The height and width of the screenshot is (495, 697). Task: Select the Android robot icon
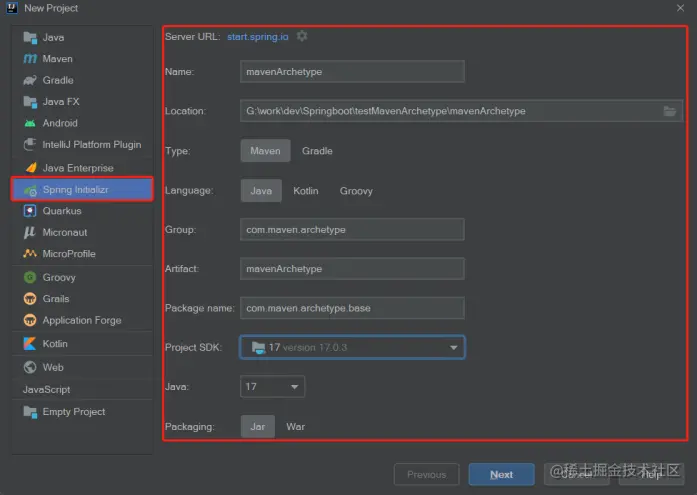tap(30, 123)
